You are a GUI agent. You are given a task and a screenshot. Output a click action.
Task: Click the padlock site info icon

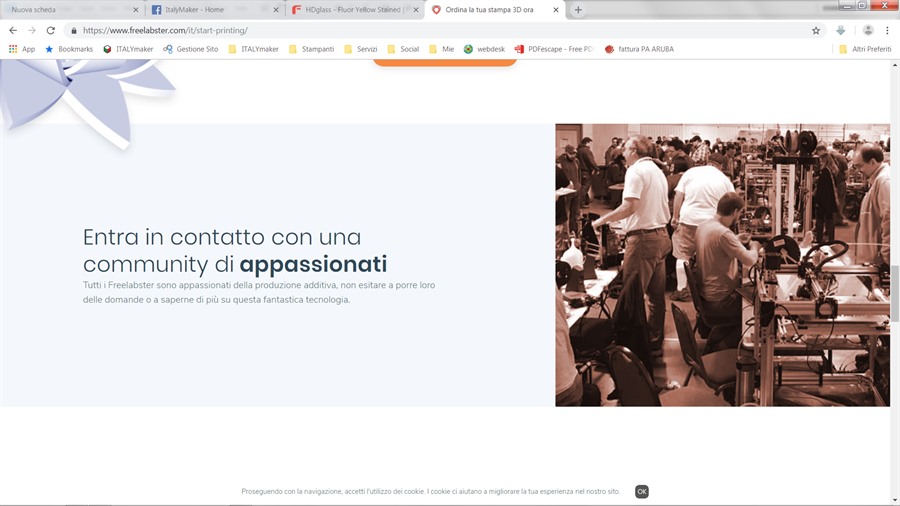73,30
